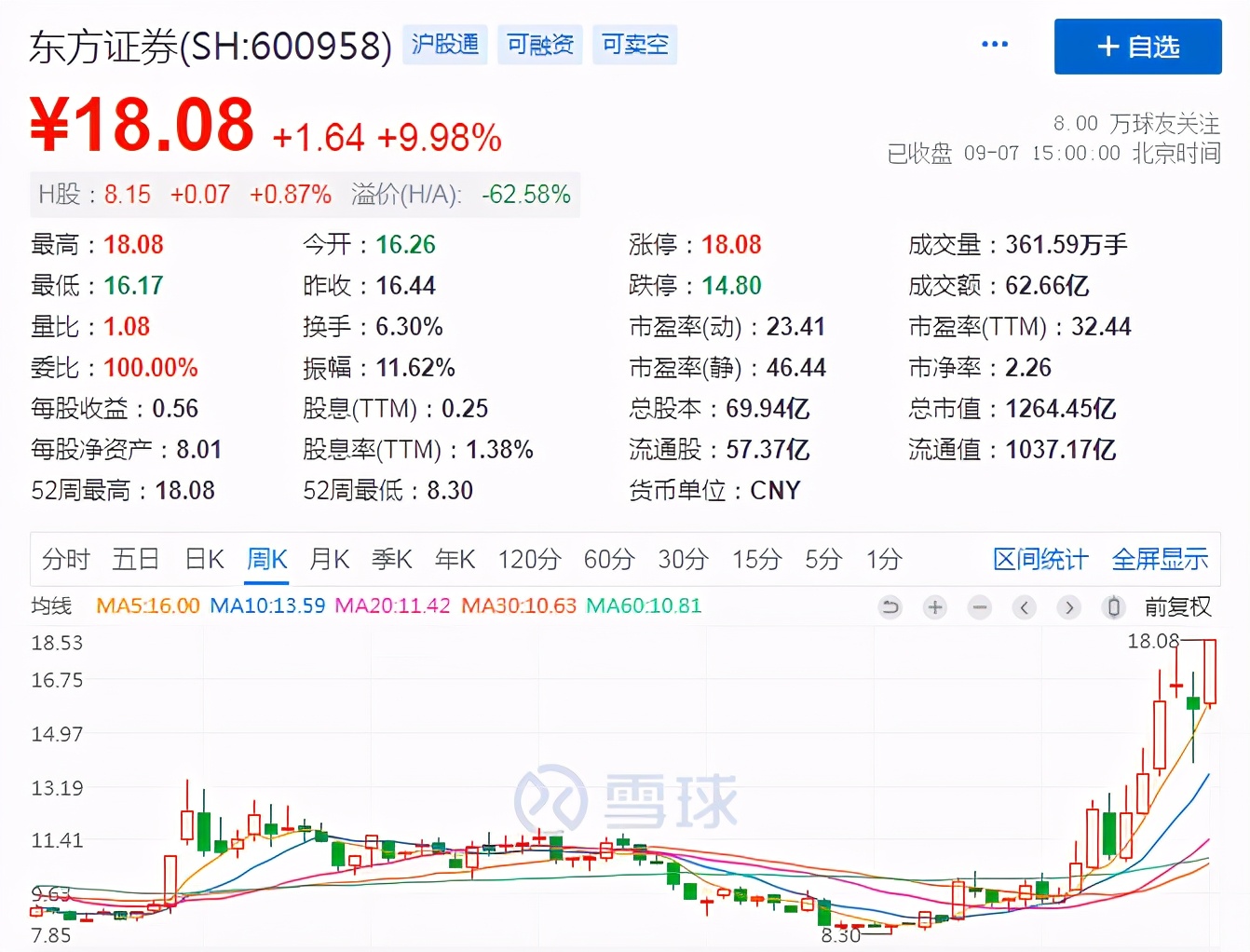Click the stock title 东方证券(SH:600958)
Viewport: 1250px width, 952px height.
pos(211,47)
